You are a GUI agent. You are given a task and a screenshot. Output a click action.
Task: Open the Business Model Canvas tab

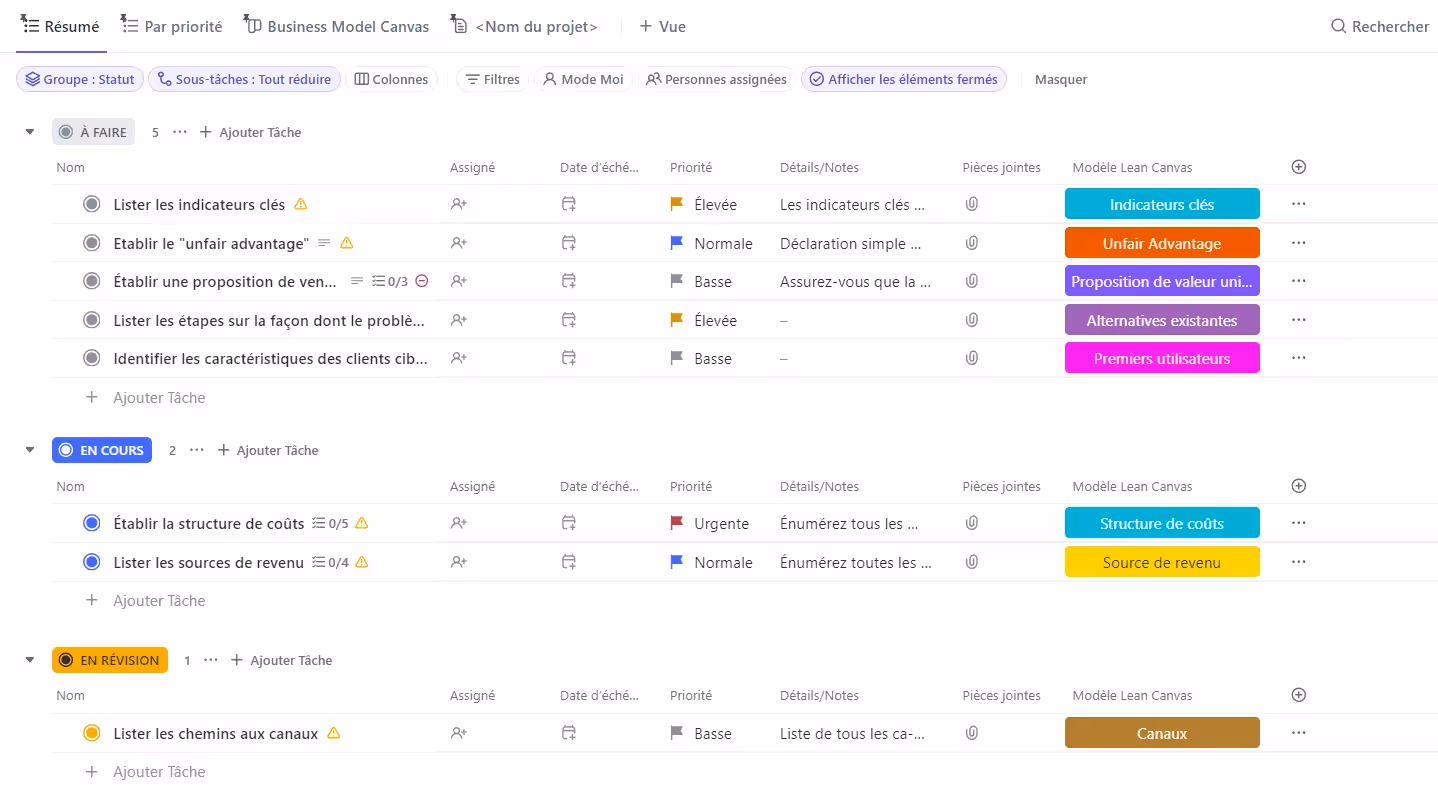point(337,27)
